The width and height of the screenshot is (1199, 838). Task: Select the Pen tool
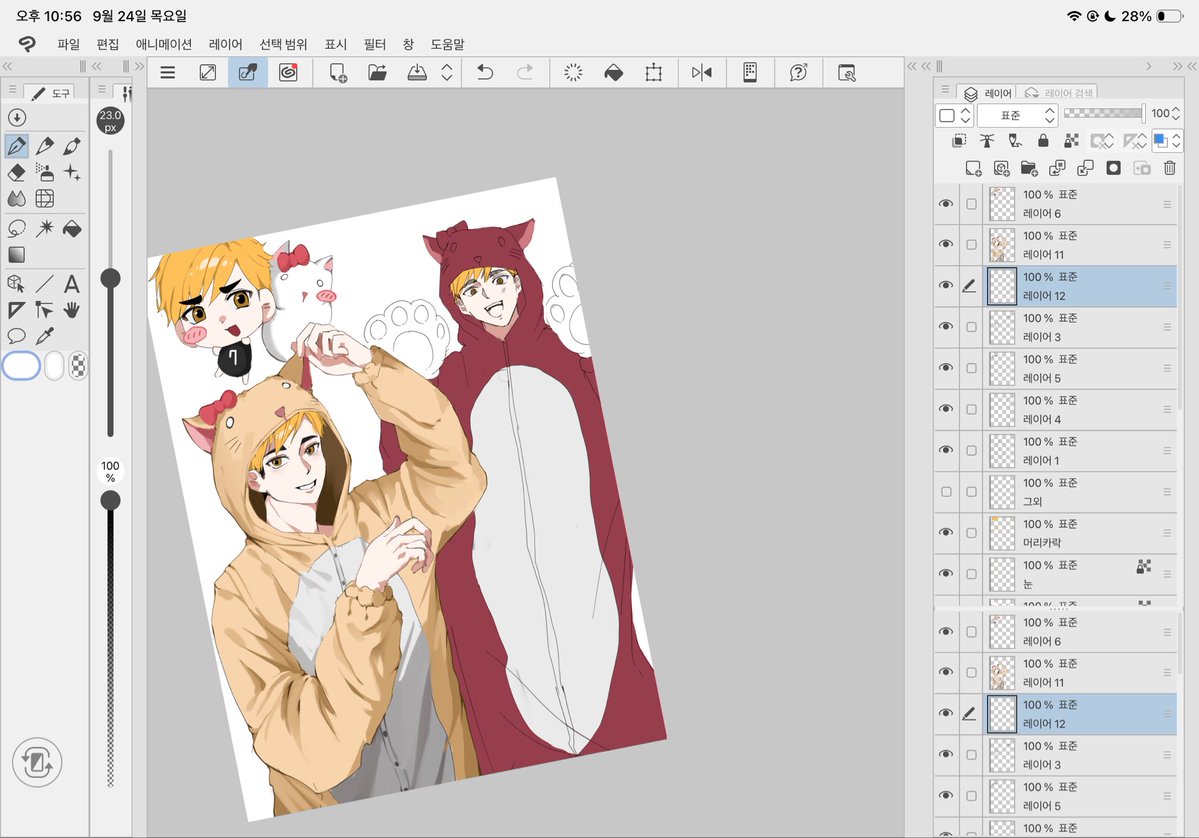click(x=17, y=145)
